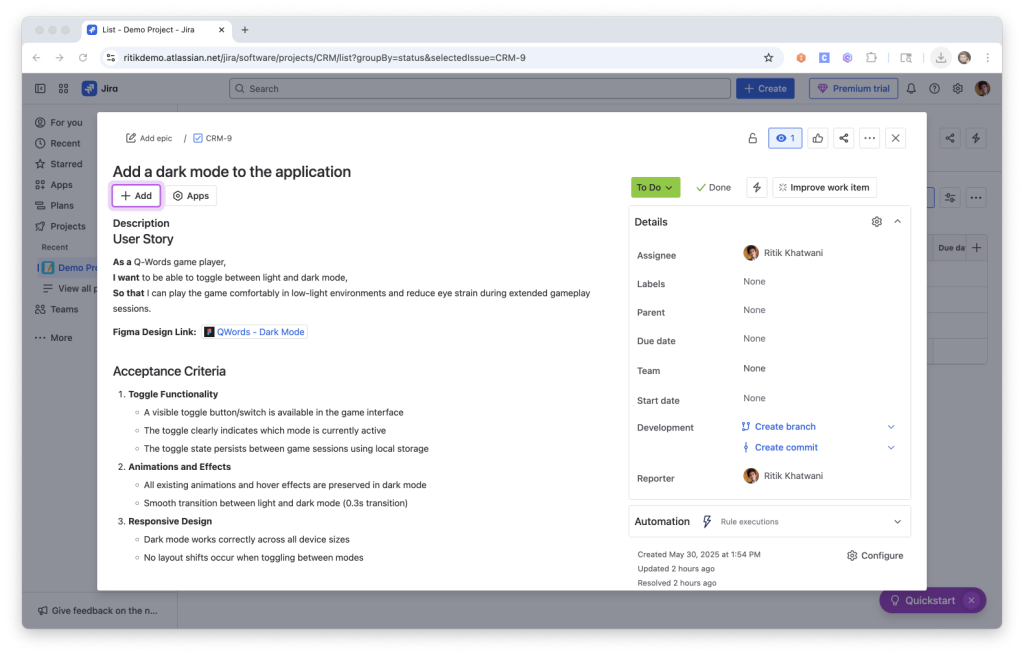
Task: Click the lock icon to restrict access
Action: pyautogui.click(x=752, y=138)
